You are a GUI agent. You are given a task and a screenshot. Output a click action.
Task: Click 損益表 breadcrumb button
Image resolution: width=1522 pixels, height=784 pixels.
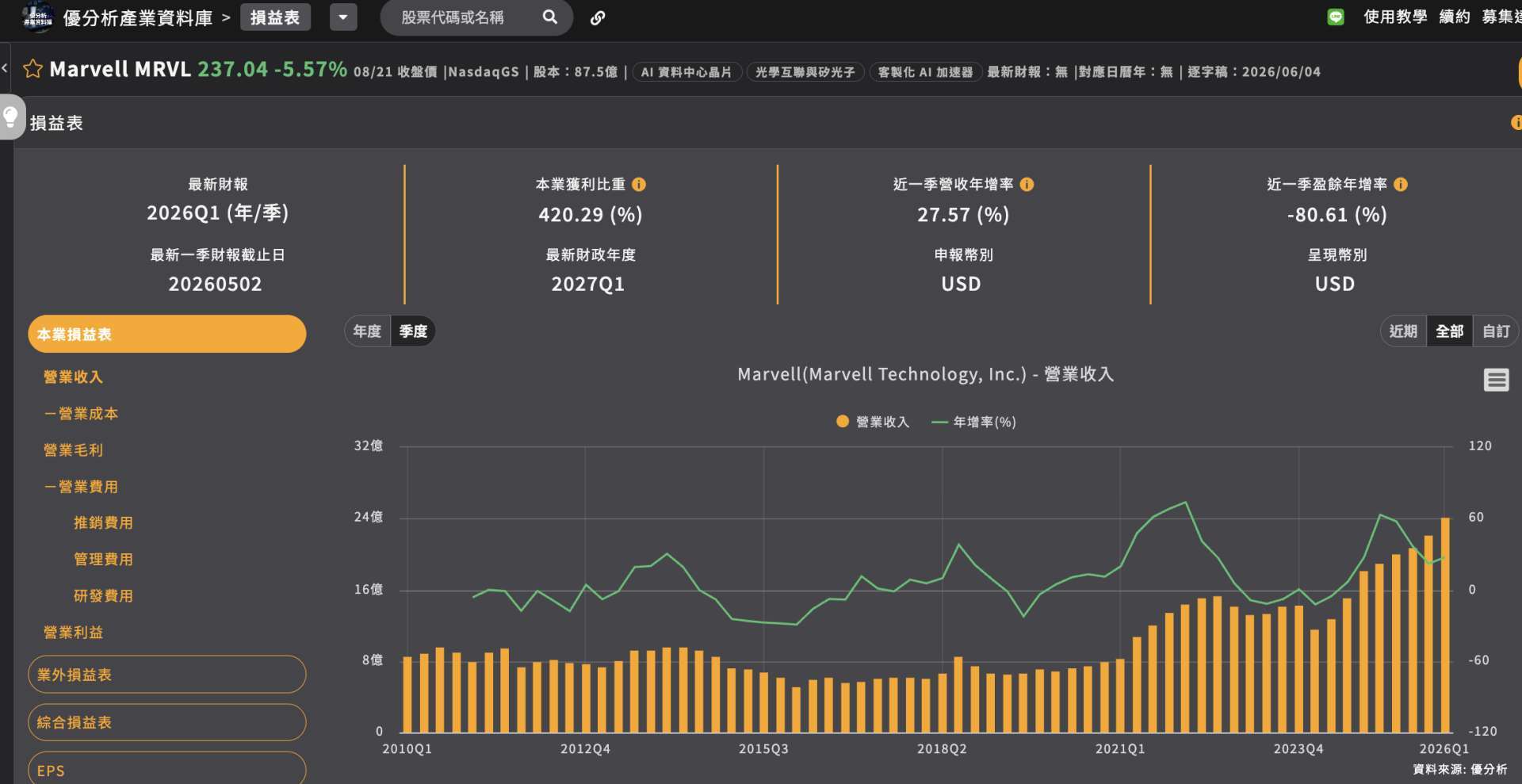point(275,17)
